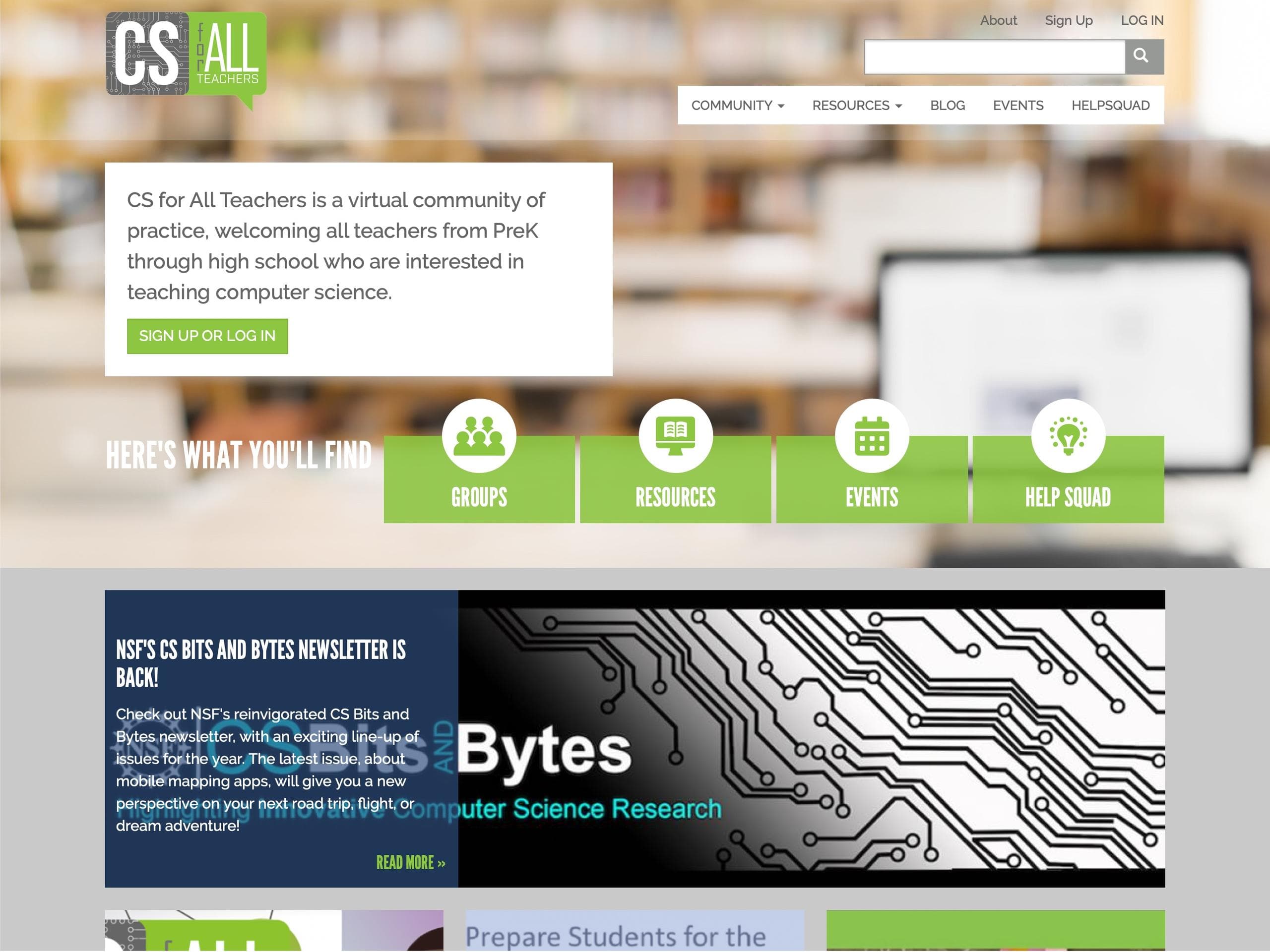Click the Sign Up navigation link
This screenshot has height=952, width=1270.
pyautogui.click(x=1069, y=20)
